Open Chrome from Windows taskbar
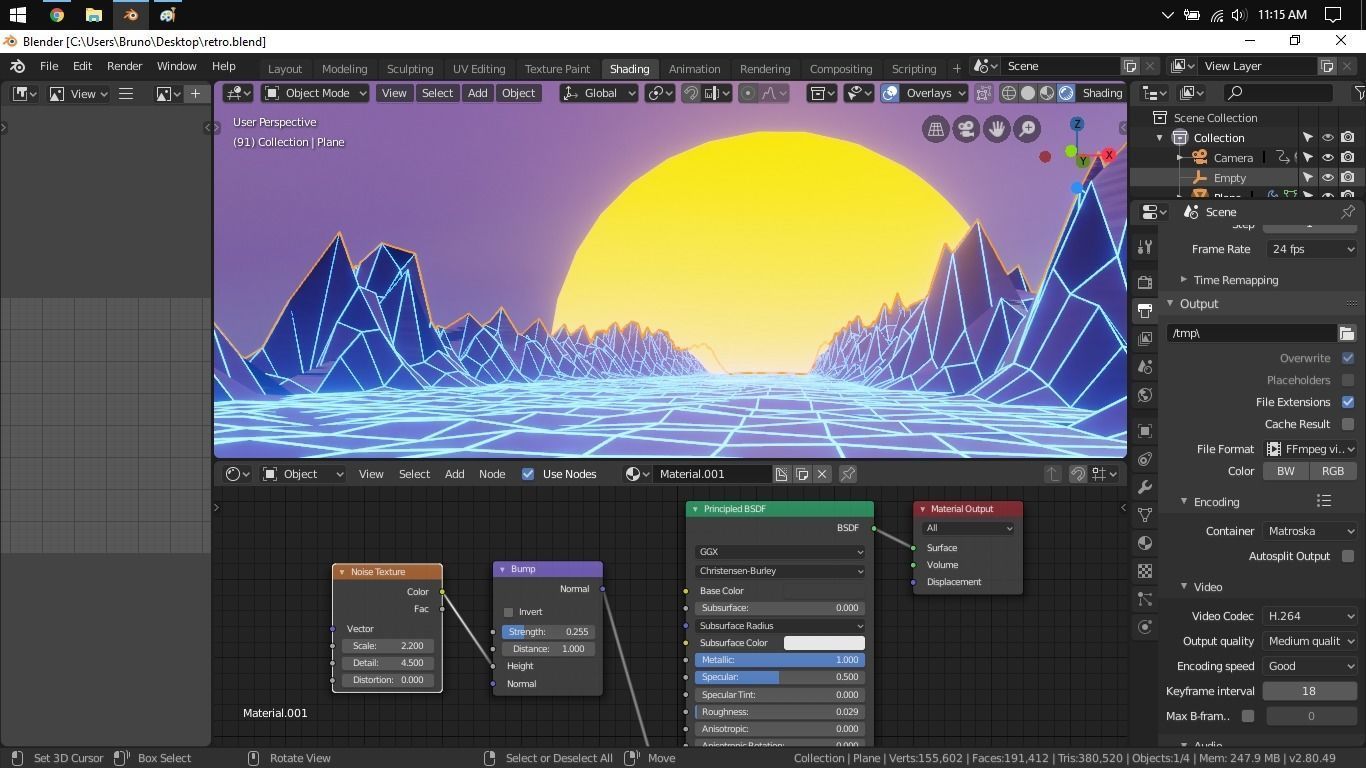Viewport: 1366px width, 768px height. (x=57, y=15)
